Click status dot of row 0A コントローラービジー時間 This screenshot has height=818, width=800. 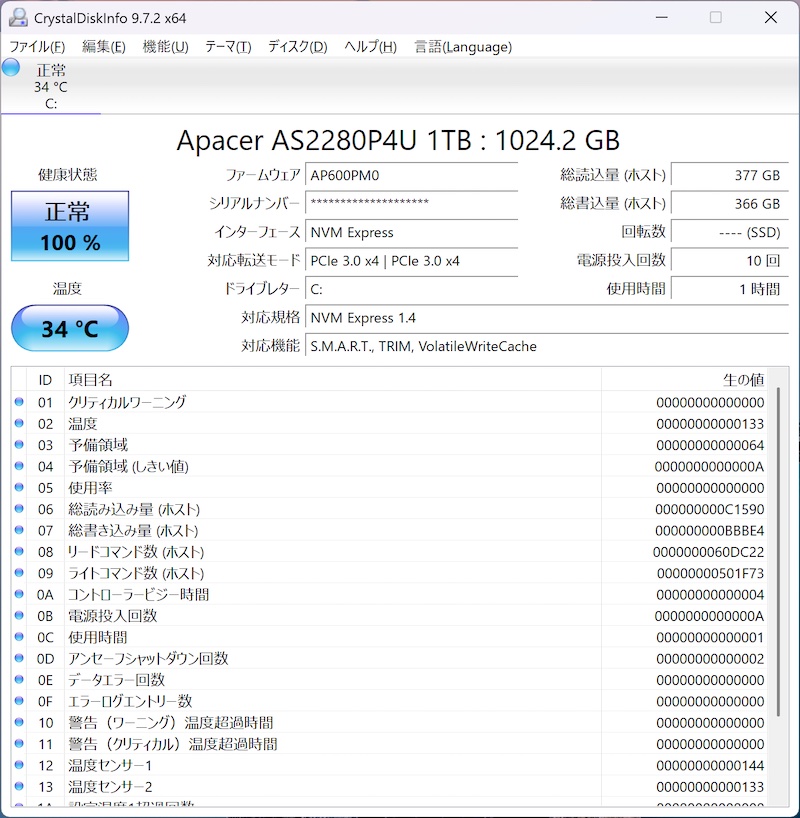pos(19,594)
